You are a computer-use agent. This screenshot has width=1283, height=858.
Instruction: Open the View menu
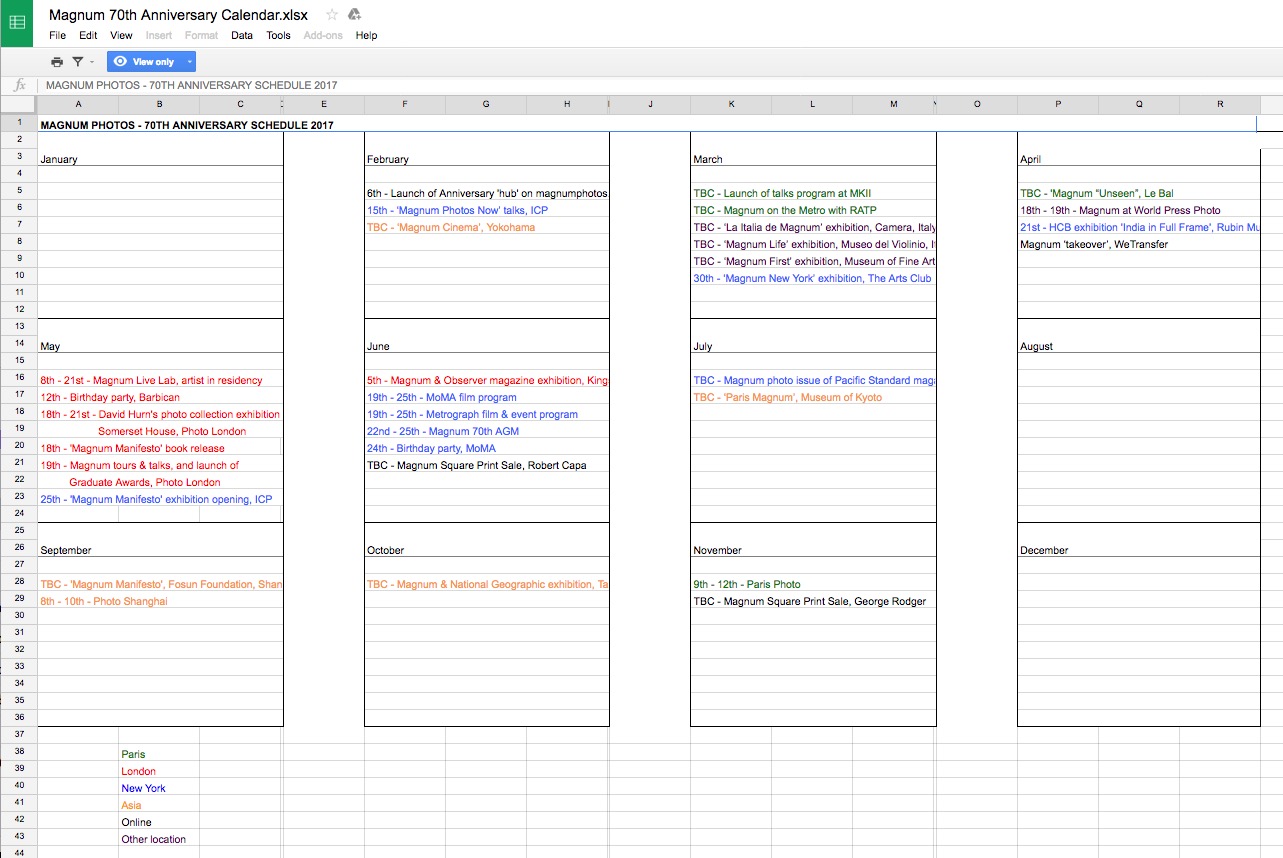coord(121,35)
